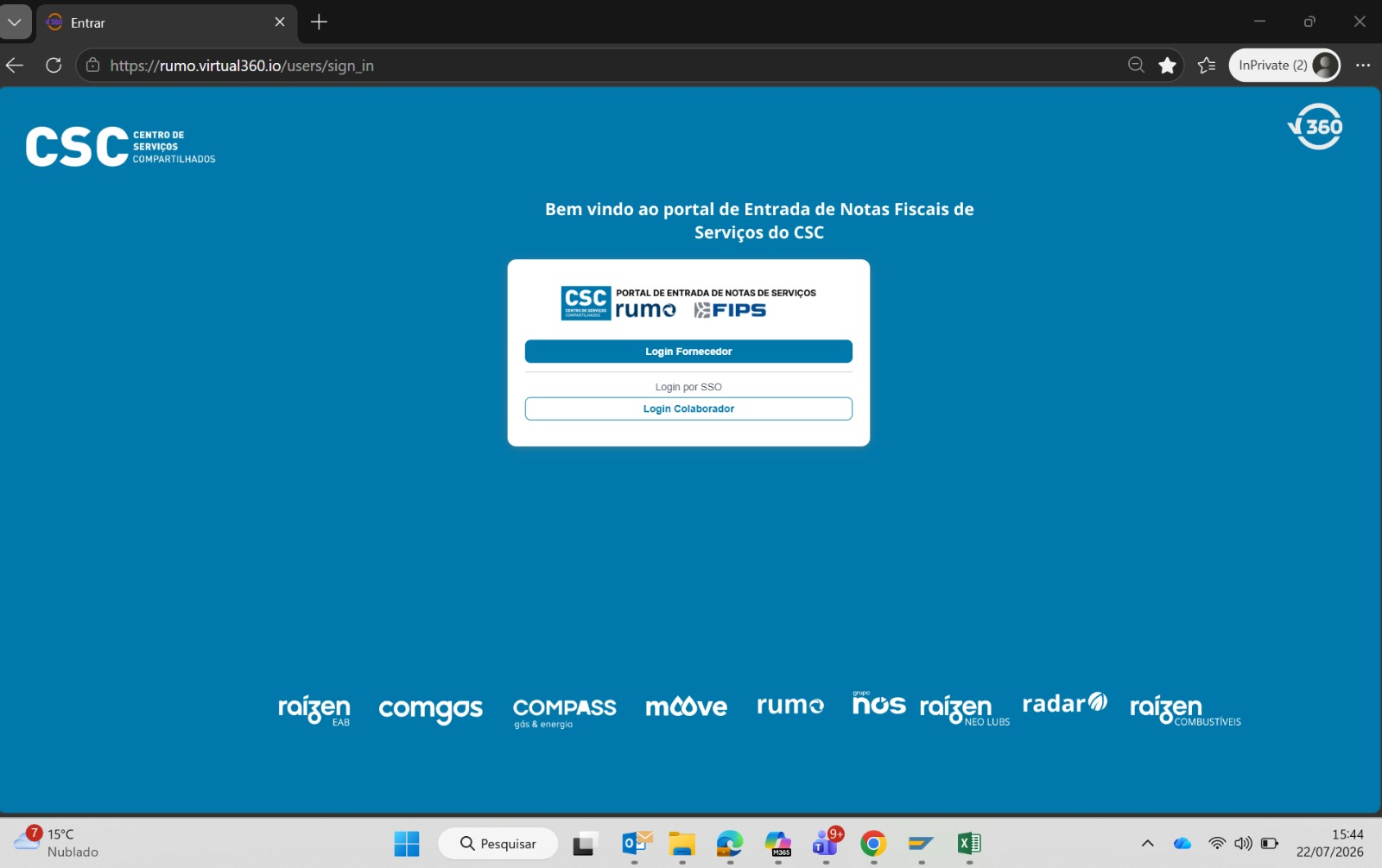The height and width of the screenshot is (868, 1382).
Task: Click the 360 logo in page corner
Action: pos(1315,127)
